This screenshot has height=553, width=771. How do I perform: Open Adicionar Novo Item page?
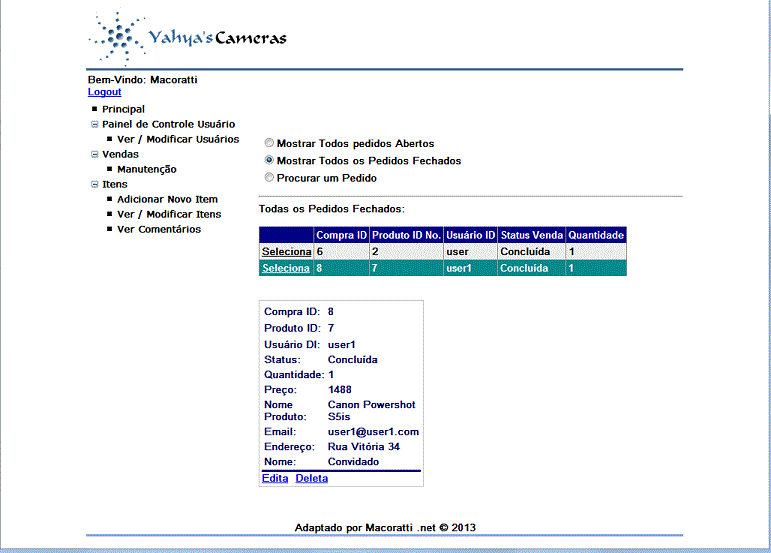point(167,199)
